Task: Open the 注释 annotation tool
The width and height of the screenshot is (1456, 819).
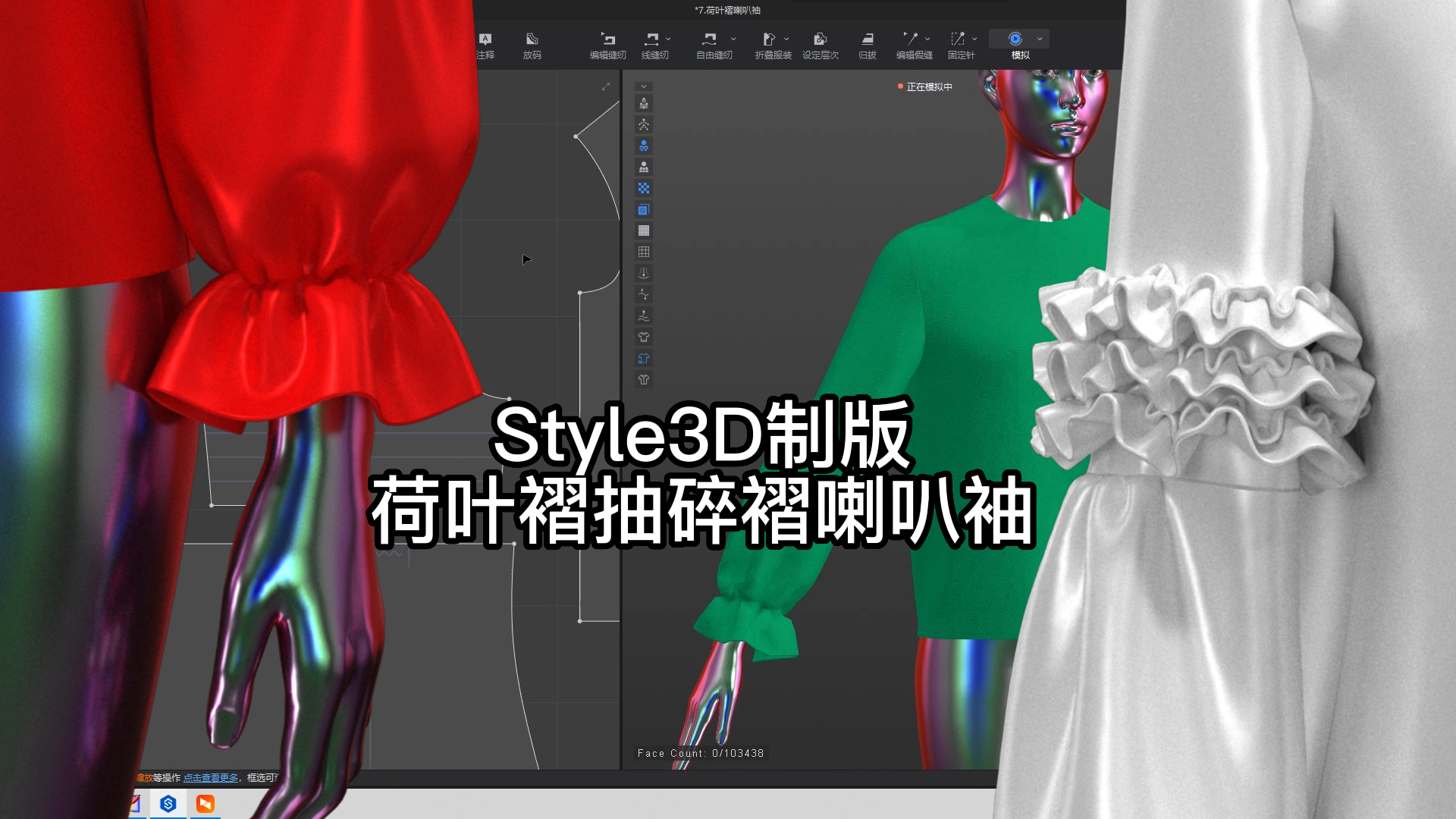Action: [x=485, y=45]
